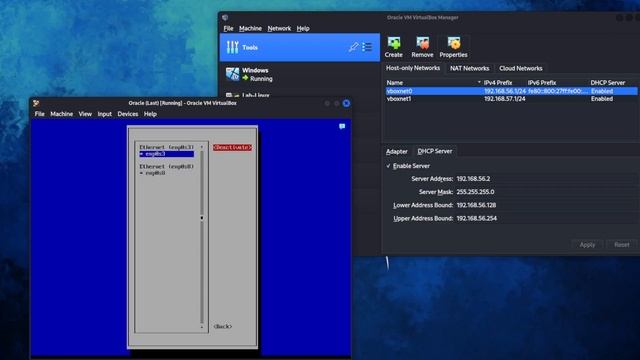
Task: Click the notification icon in the VM display
Action: [x=342, y=127]
